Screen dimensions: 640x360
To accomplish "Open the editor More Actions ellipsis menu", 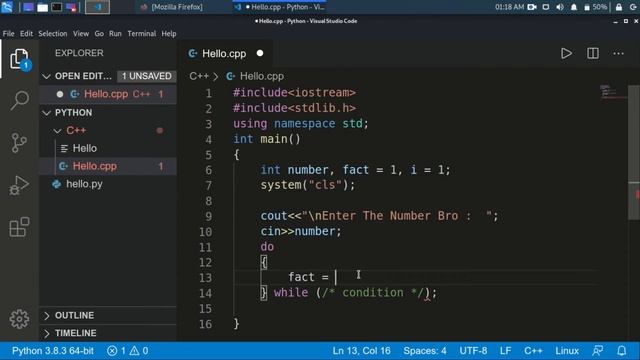I will pyautogui.click(x=618, y=53).
